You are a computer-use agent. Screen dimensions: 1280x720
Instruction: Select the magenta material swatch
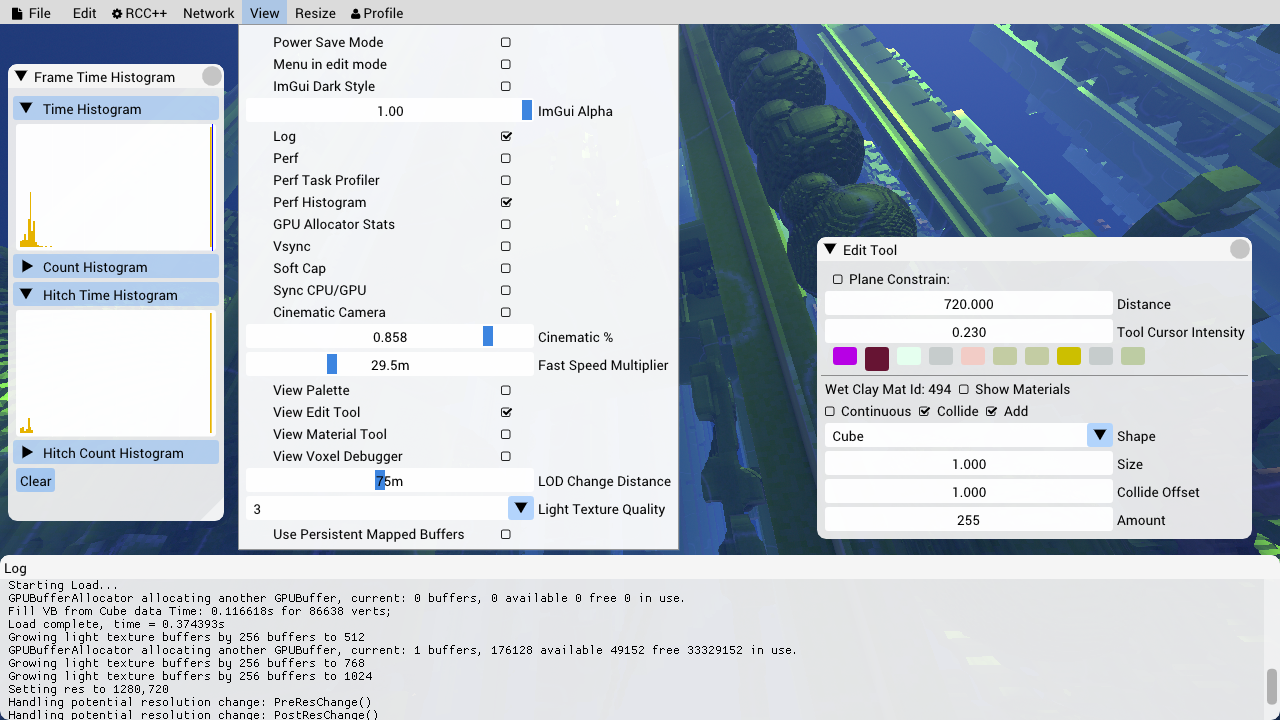pyautogui.click(x=845, y=356)
